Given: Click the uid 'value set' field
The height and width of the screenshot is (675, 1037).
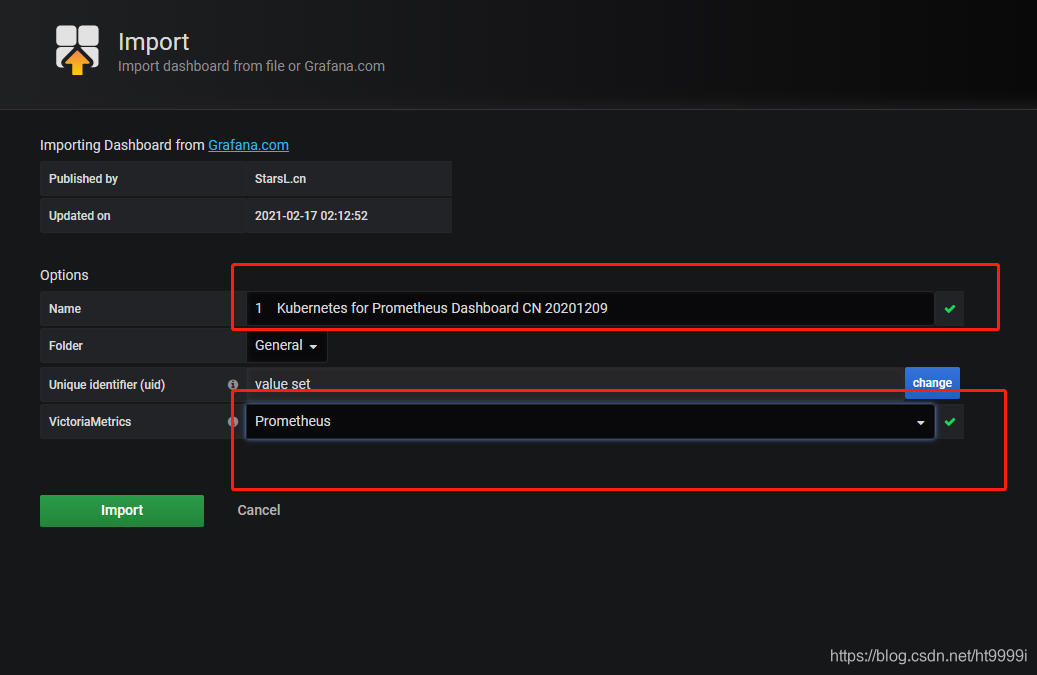Looking at the screenshot, I should coord(575,384).
